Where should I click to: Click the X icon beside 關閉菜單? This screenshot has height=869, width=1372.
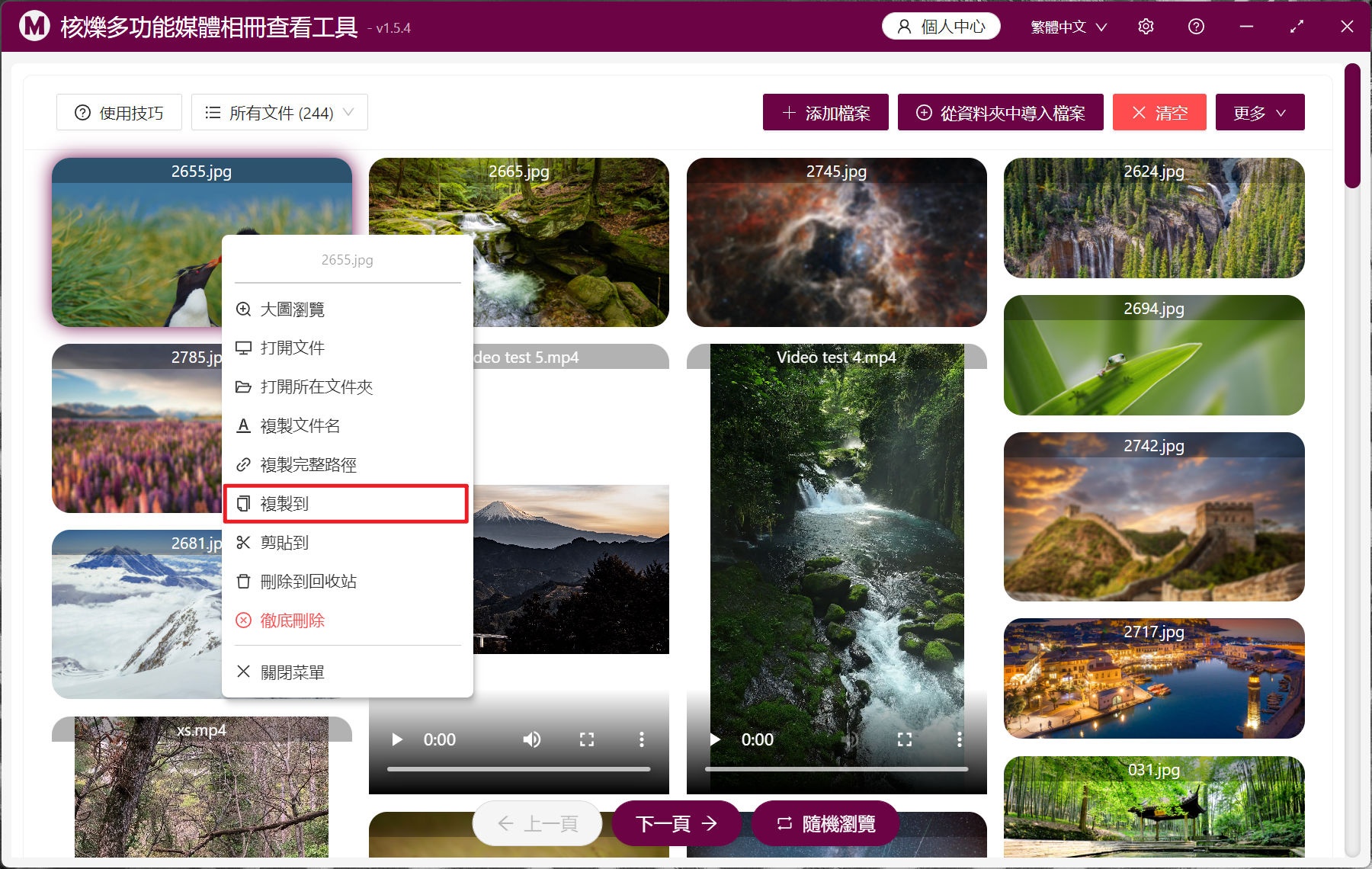coord(243,672)
